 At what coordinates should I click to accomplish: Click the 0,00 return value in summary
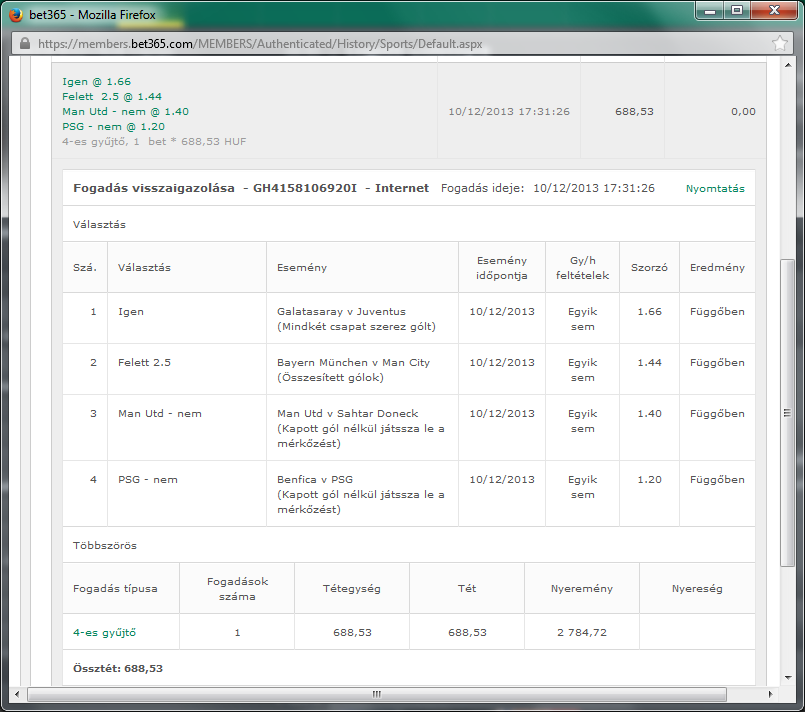click(x=743, y=111)
